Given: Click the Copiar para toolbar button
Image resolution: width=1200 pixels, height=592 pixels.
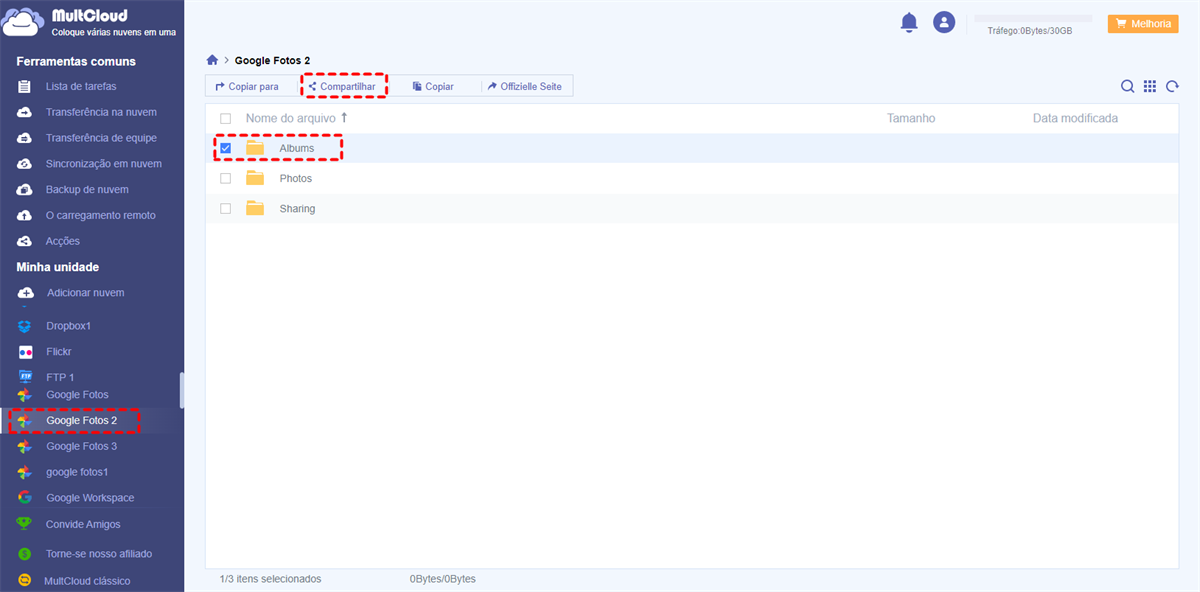Looking at the screenshot, I should tap(247, 87).
